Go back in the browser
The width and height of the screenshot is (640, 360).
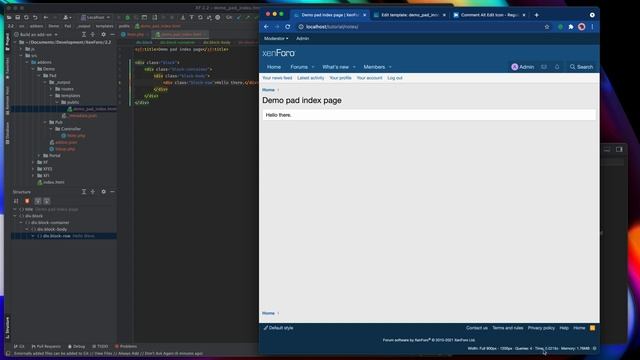266,27
